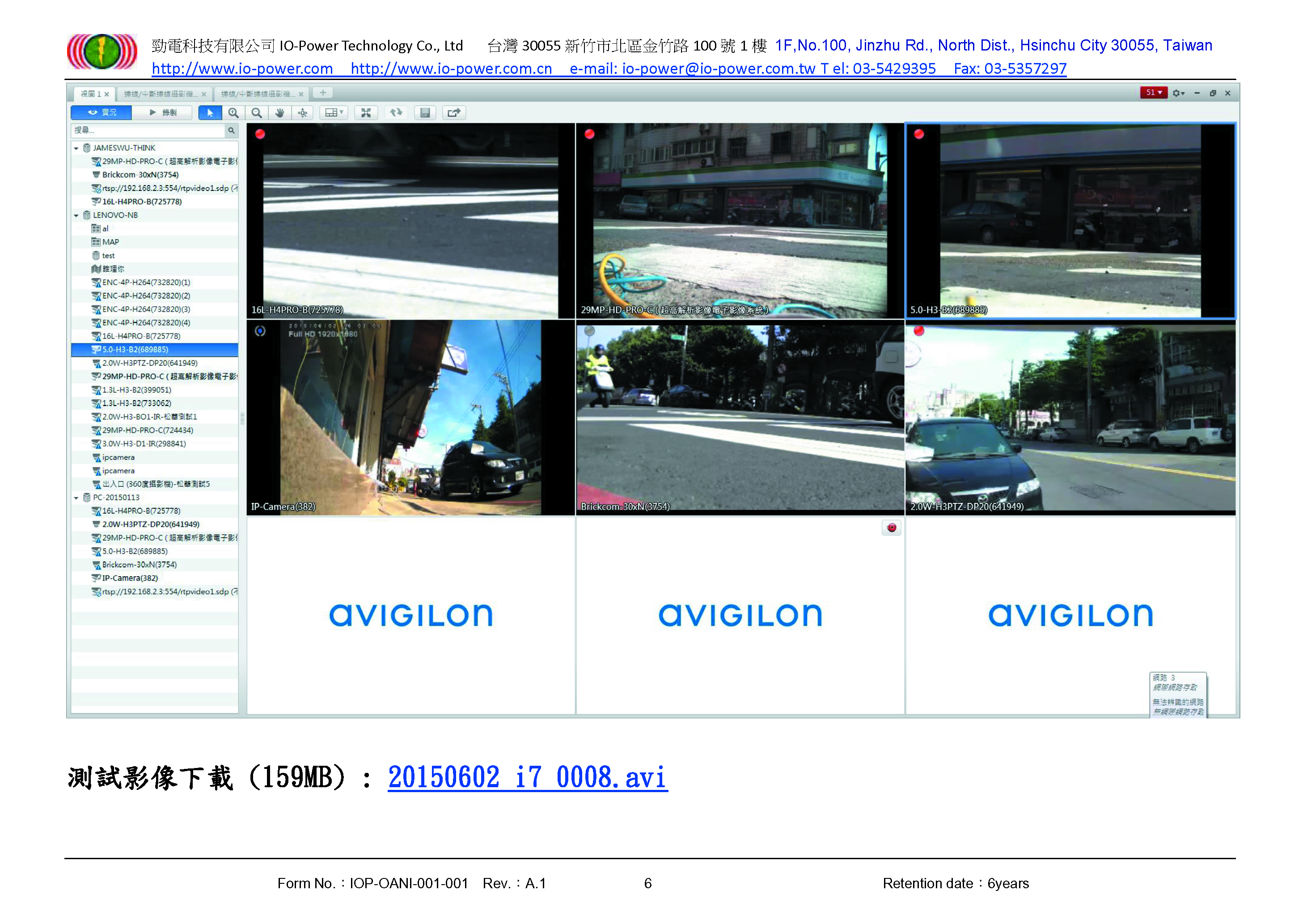Image resolution: width=1307 pixels, height=924 pixels.
Task: Toggle the grey record indicator on Brickcom-30xN tile
Action: (x=590, y=330)
